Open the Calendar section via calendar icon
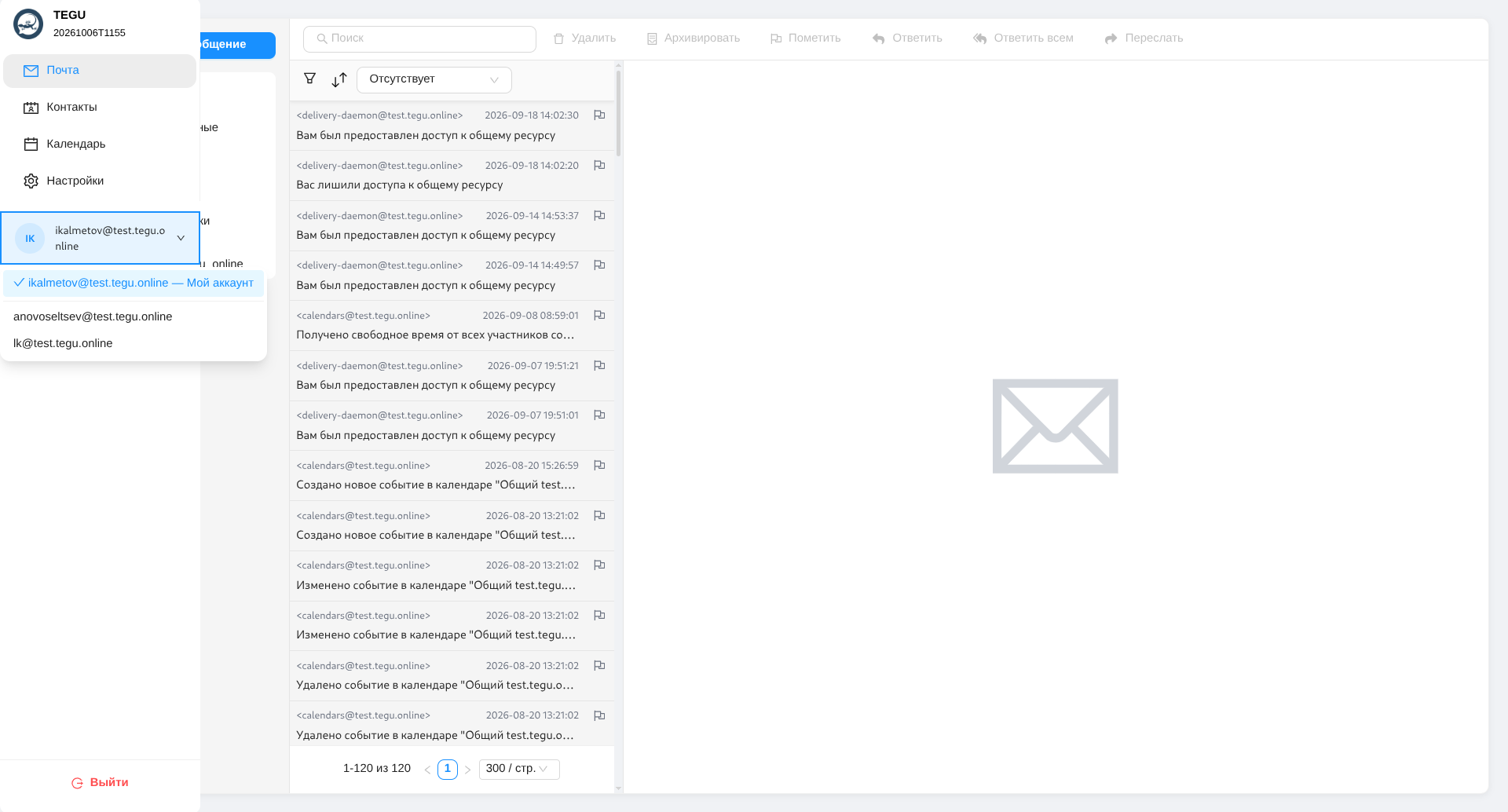 pyautogui.click(x=31, y=144)
